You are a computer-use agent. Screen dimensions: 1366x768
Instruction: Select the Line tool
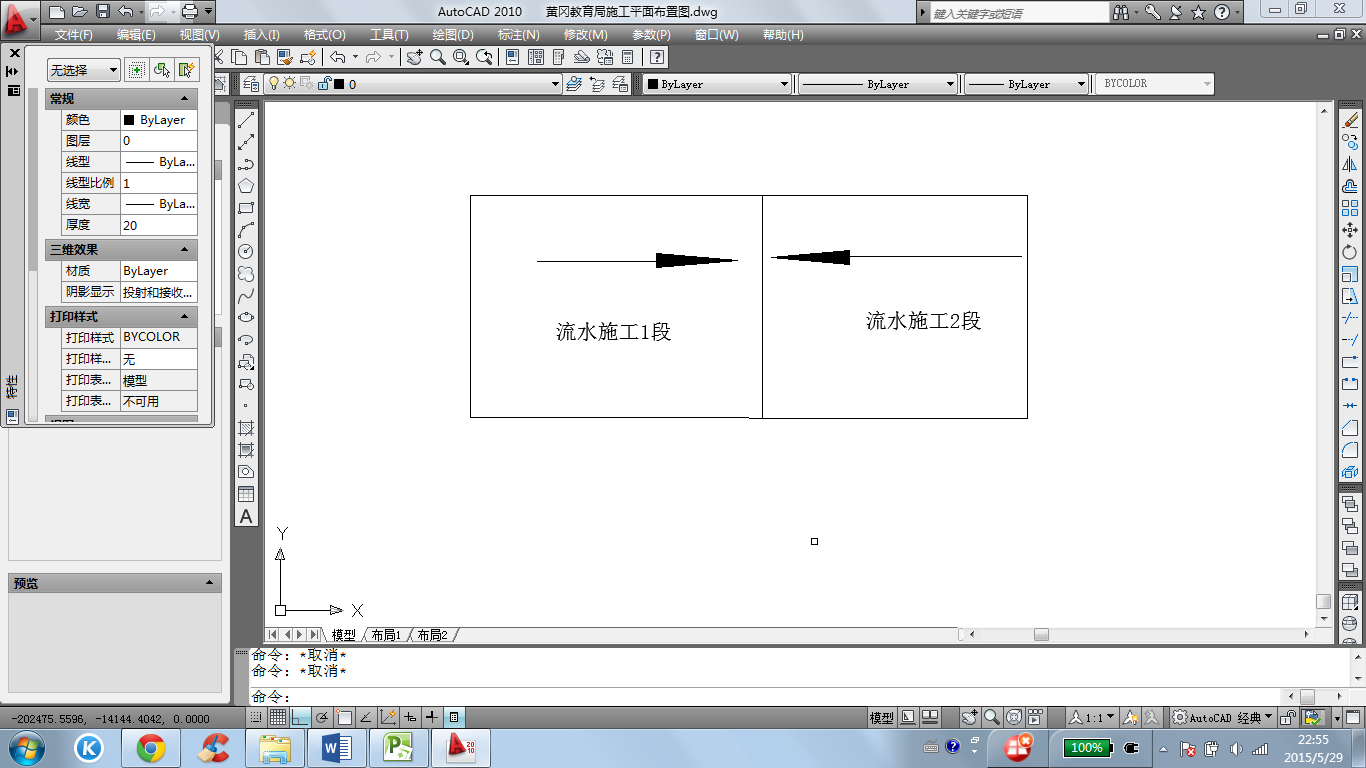click(x=246, y=119)
